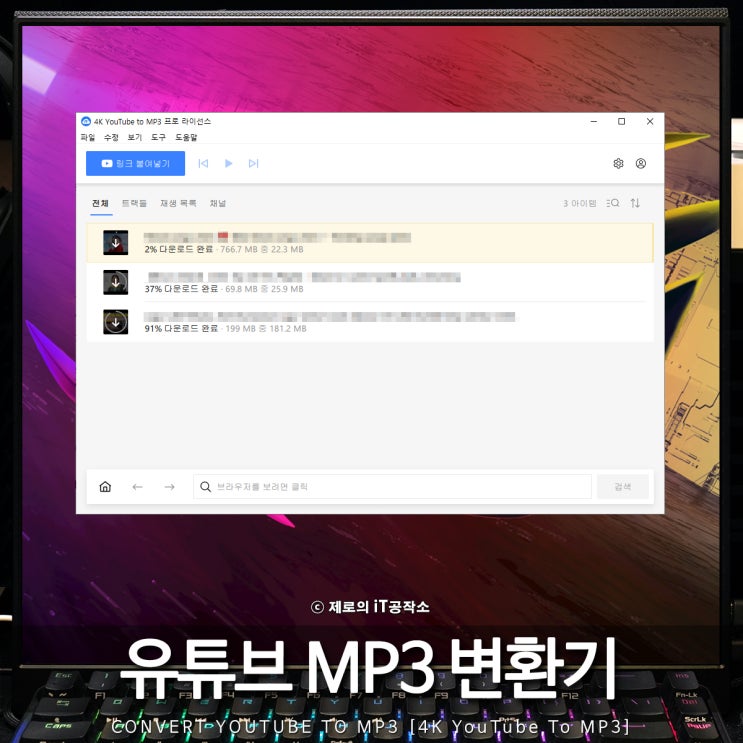Open the 보기 menu
This screenshot has width=743, height=743.
135,137
